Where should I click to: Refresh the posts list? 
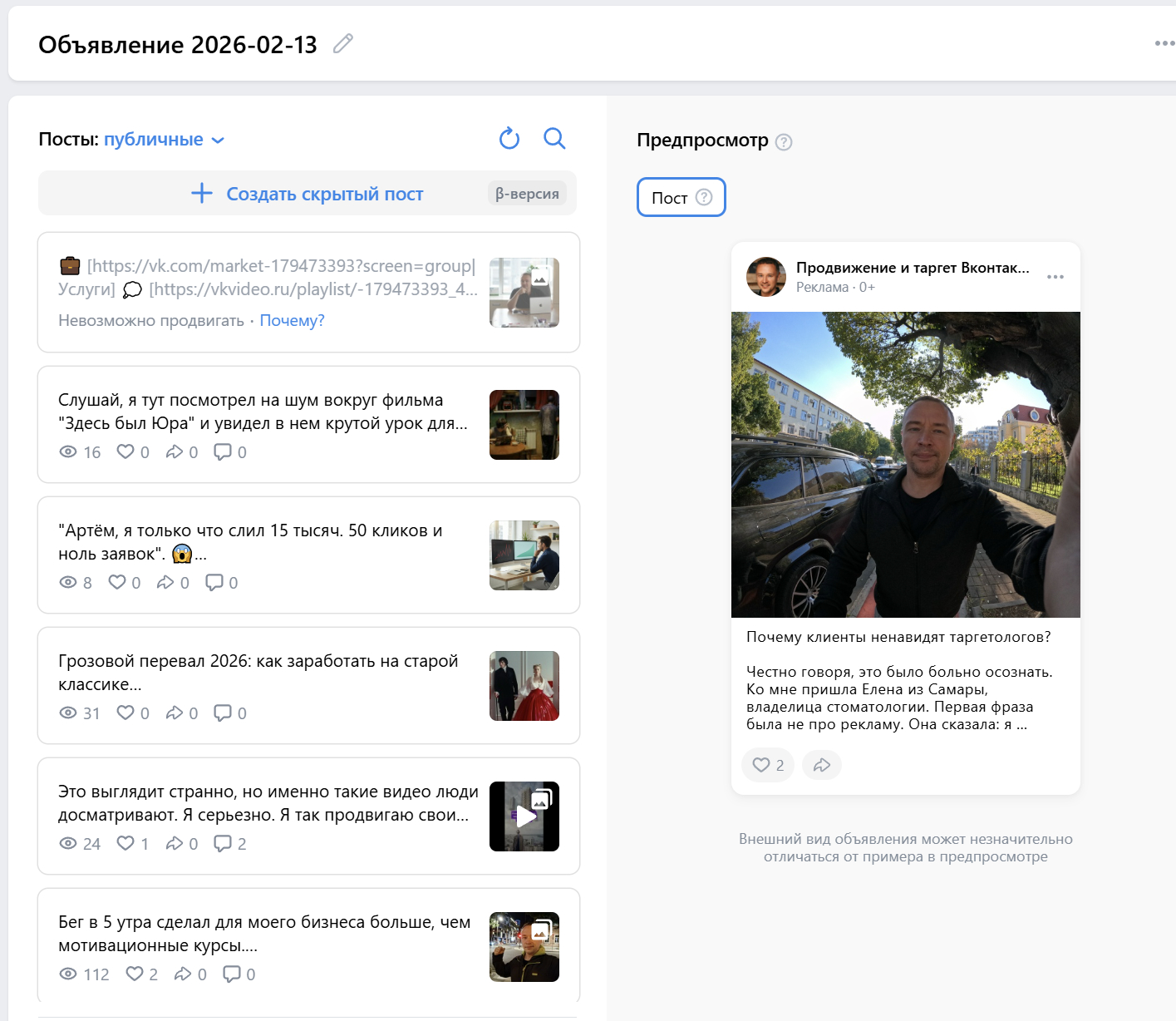[x=509, y=138]
